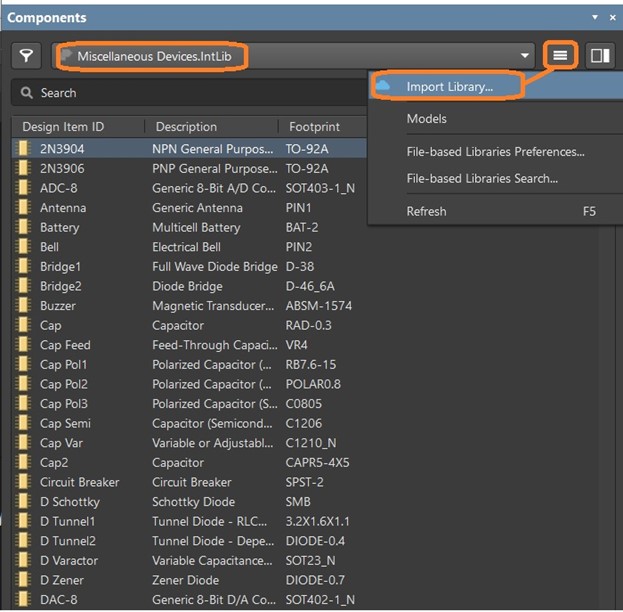Click the component icon for D Zener
This screenshot has width=623, height=612.
point(23,580)
